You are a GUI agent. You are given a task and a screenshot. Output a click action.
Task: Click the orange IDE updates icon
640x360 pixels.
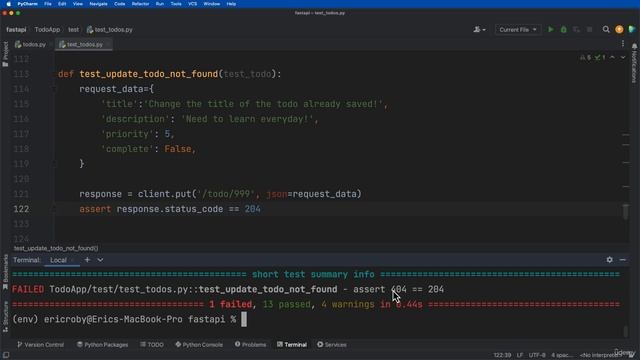point(619,29)
